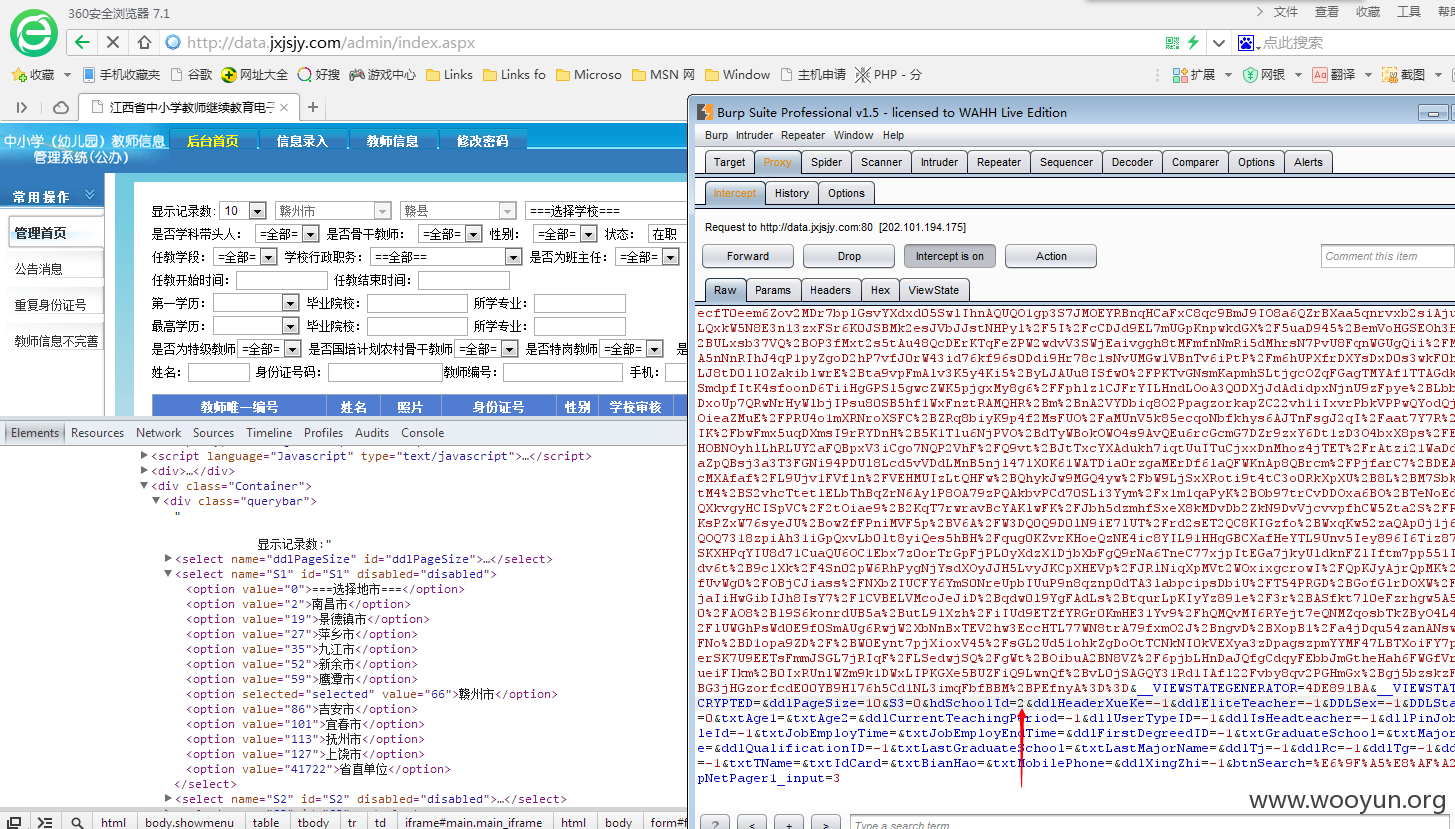Toggle the Intercept is on button
1455x829 pixels.
point(950,256)
